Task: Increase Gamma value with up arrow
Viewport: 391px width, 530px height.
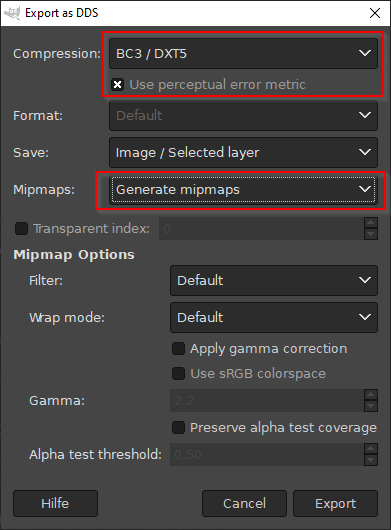Action: click(371, 395)
